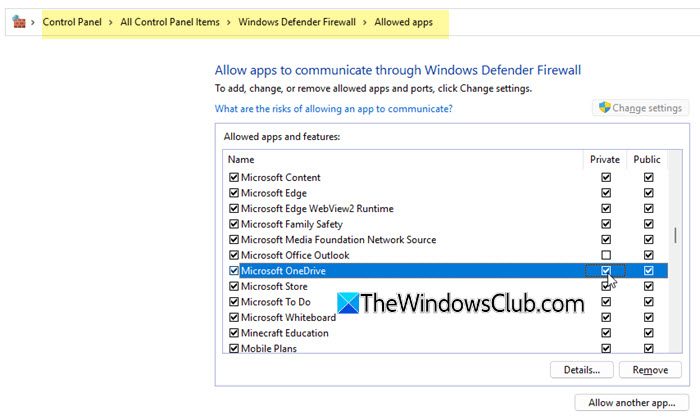This screenshot has width=700, height=420.
Task: Uncheck Public for Microsoft Office Outlook
Action: 649,255
